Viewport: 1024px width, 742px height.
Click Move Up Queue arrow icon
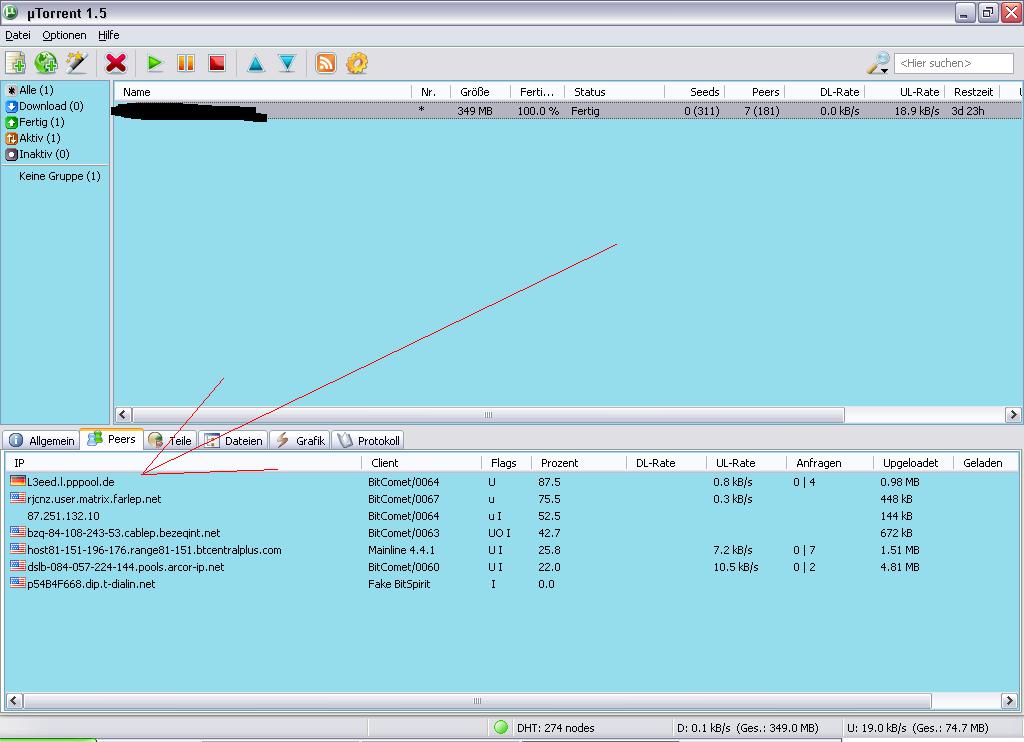coord(256,63)
